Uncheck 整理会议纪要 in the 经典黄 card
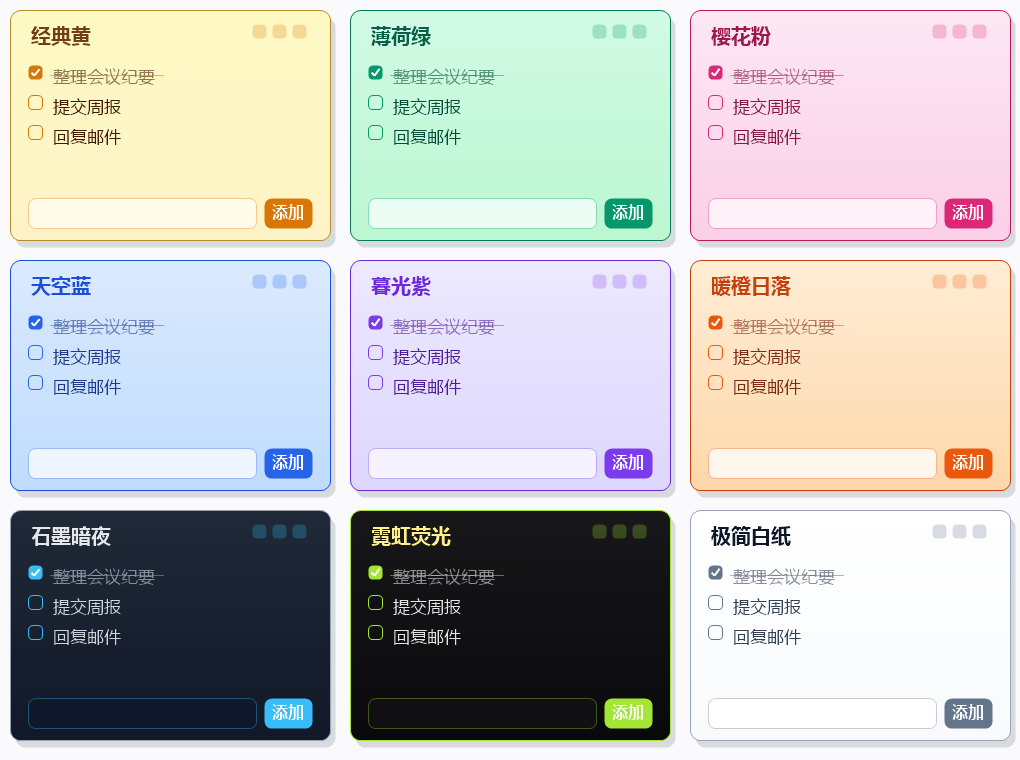 (x=36, y=73)
